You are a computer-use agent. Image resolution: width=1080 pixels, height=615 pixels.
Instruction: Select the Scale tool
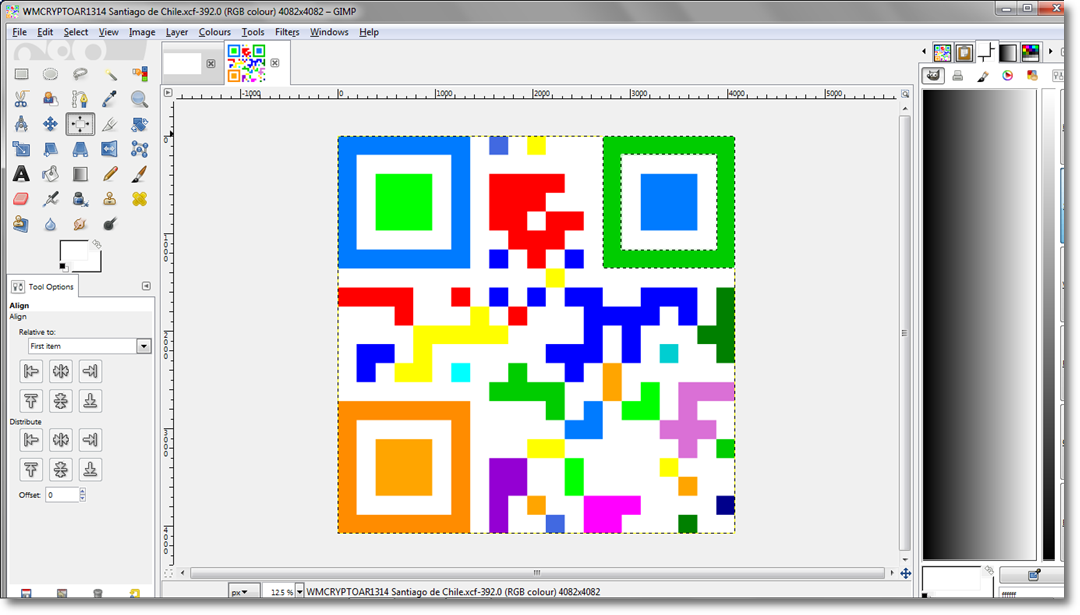point(21,149)
